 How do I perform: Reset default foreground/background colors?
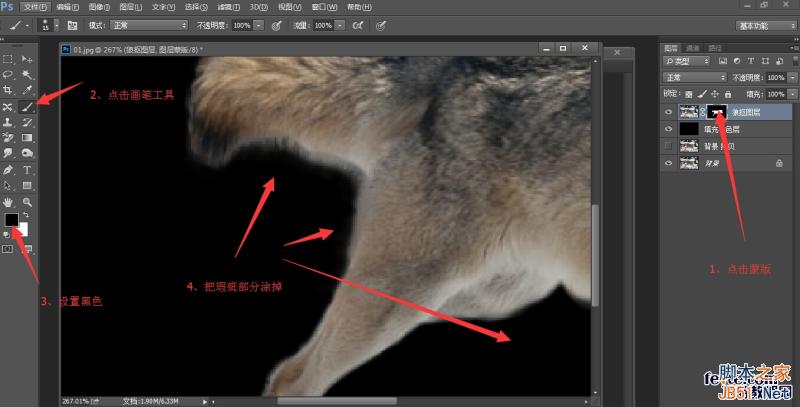point(6,235)
